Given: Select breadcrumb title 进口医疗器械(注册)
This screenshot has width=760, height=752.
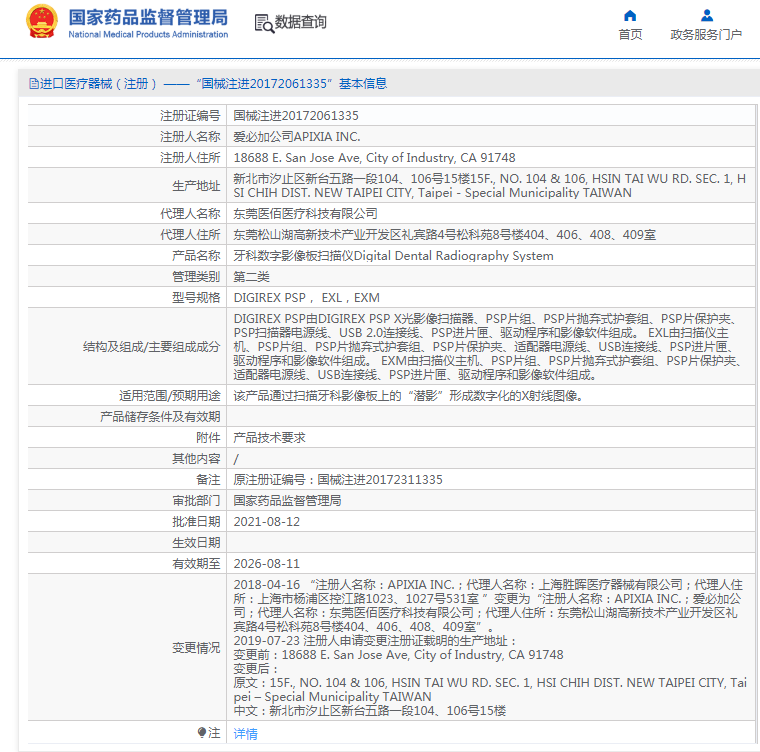Looking at the screenshot, I should [x=98, y=84].
